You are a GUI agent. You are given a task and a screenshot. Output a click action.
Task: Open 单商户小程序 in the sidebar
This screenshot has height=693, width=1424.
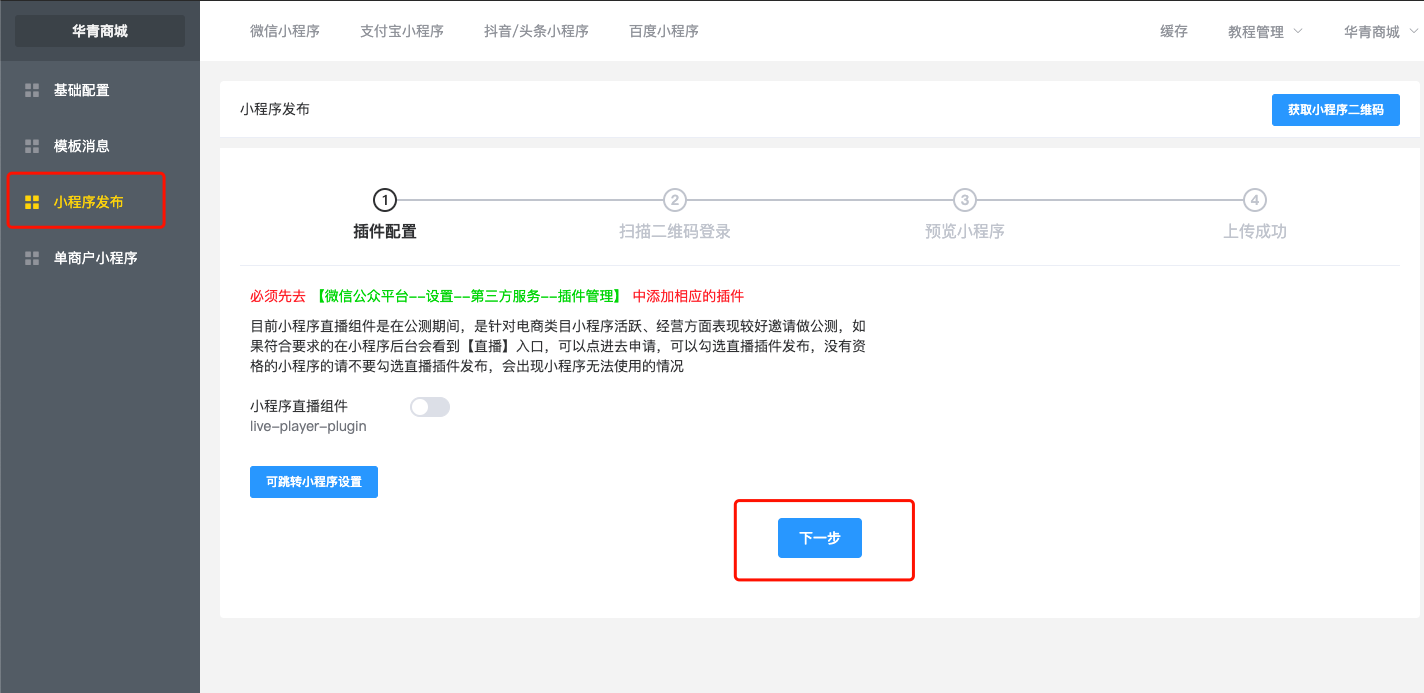100,258
